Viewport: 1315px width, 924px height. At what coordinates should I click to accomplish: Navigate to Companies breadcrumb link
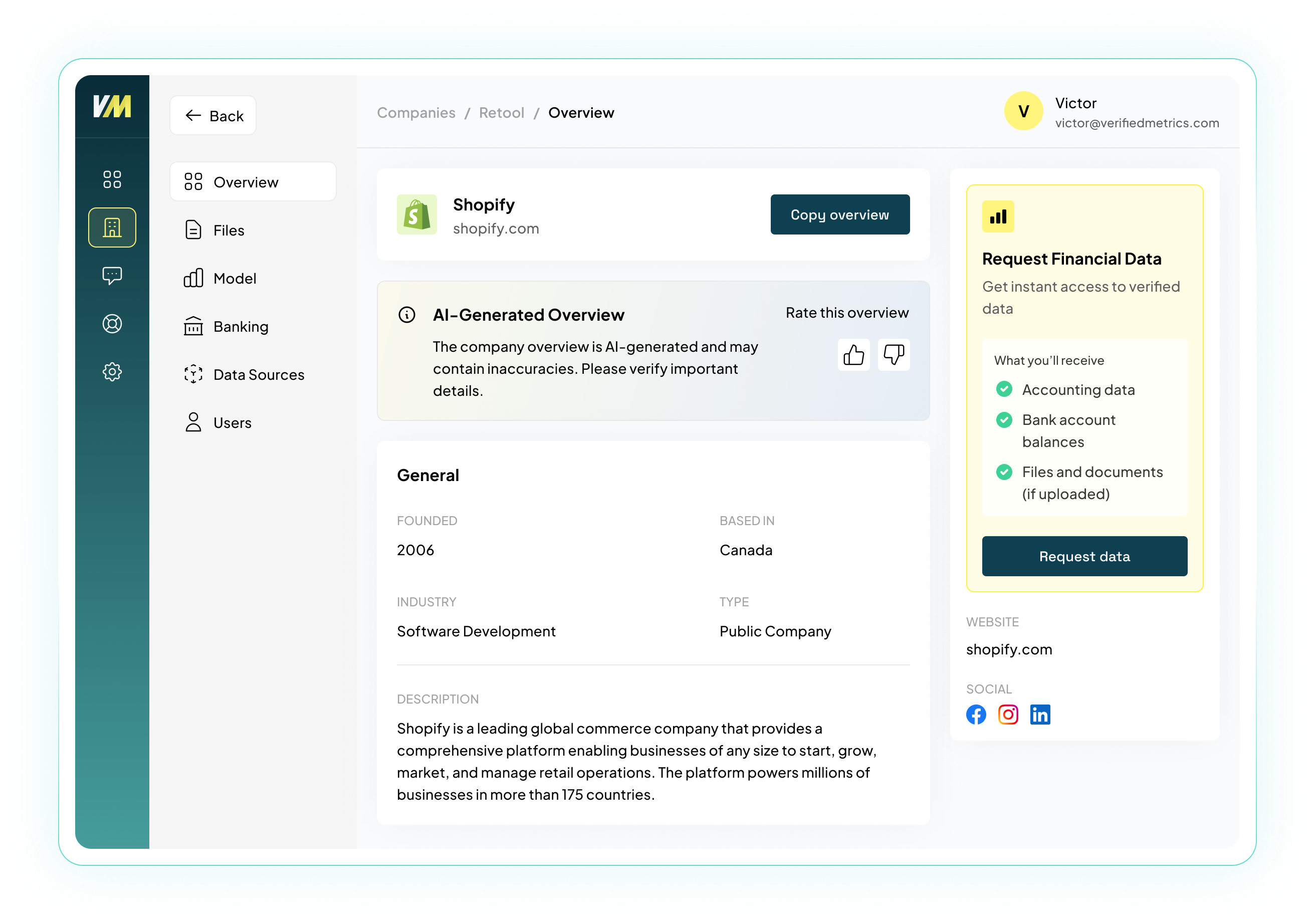416,113
